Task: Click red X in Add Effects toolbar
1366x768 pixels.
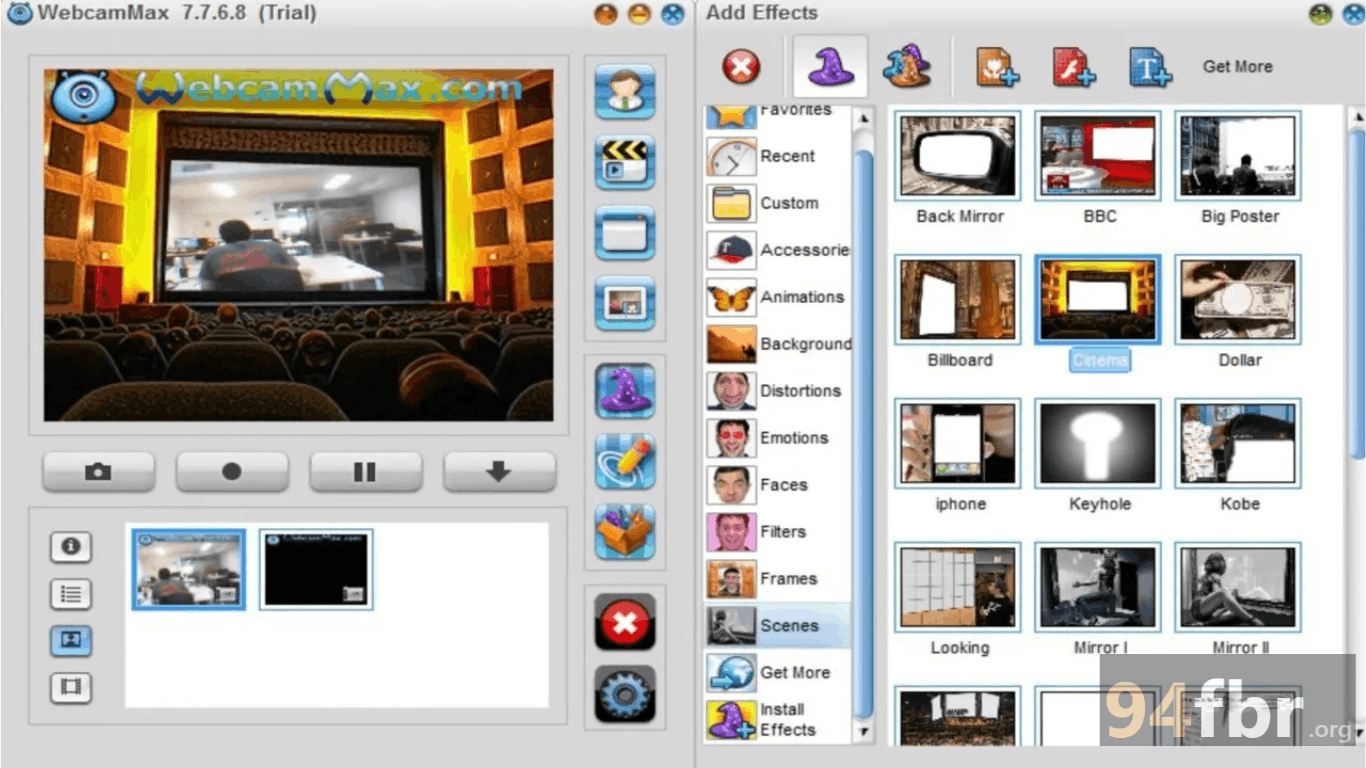Action: pos(741,67)
